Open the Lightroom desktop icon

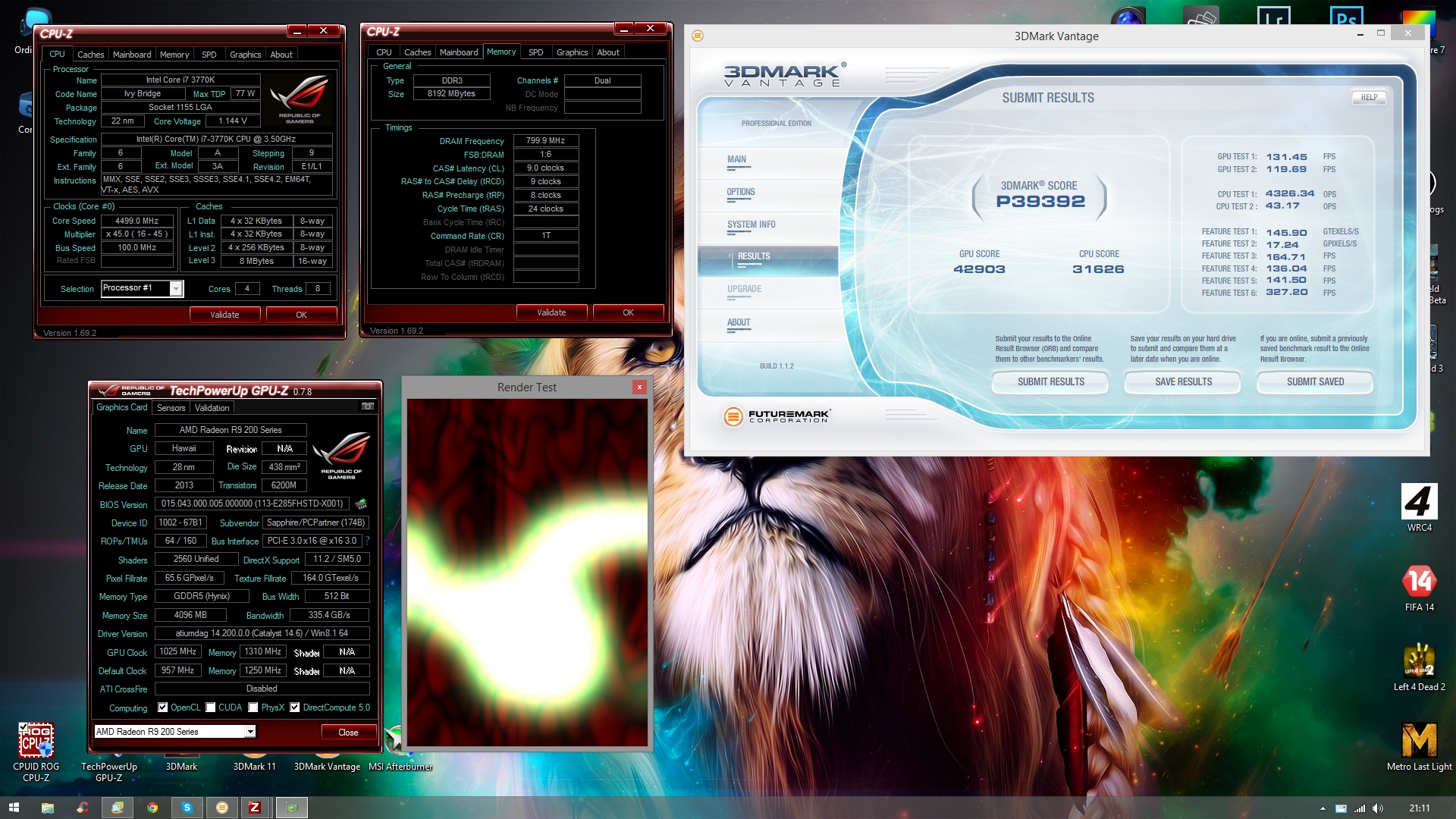click(1273, 17)
